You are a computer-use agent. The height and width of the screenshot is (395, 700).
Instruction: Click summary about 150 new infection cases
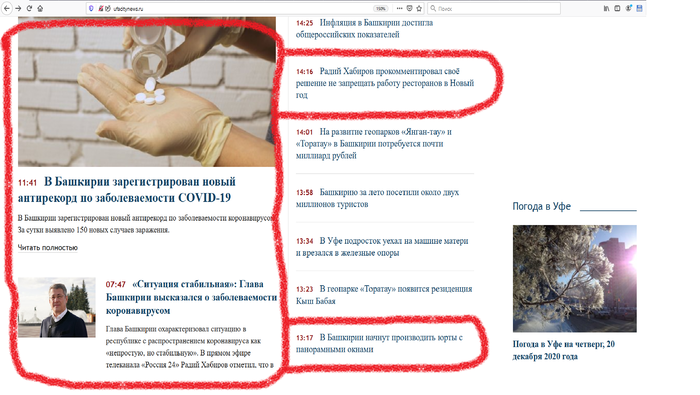(146, 224)
